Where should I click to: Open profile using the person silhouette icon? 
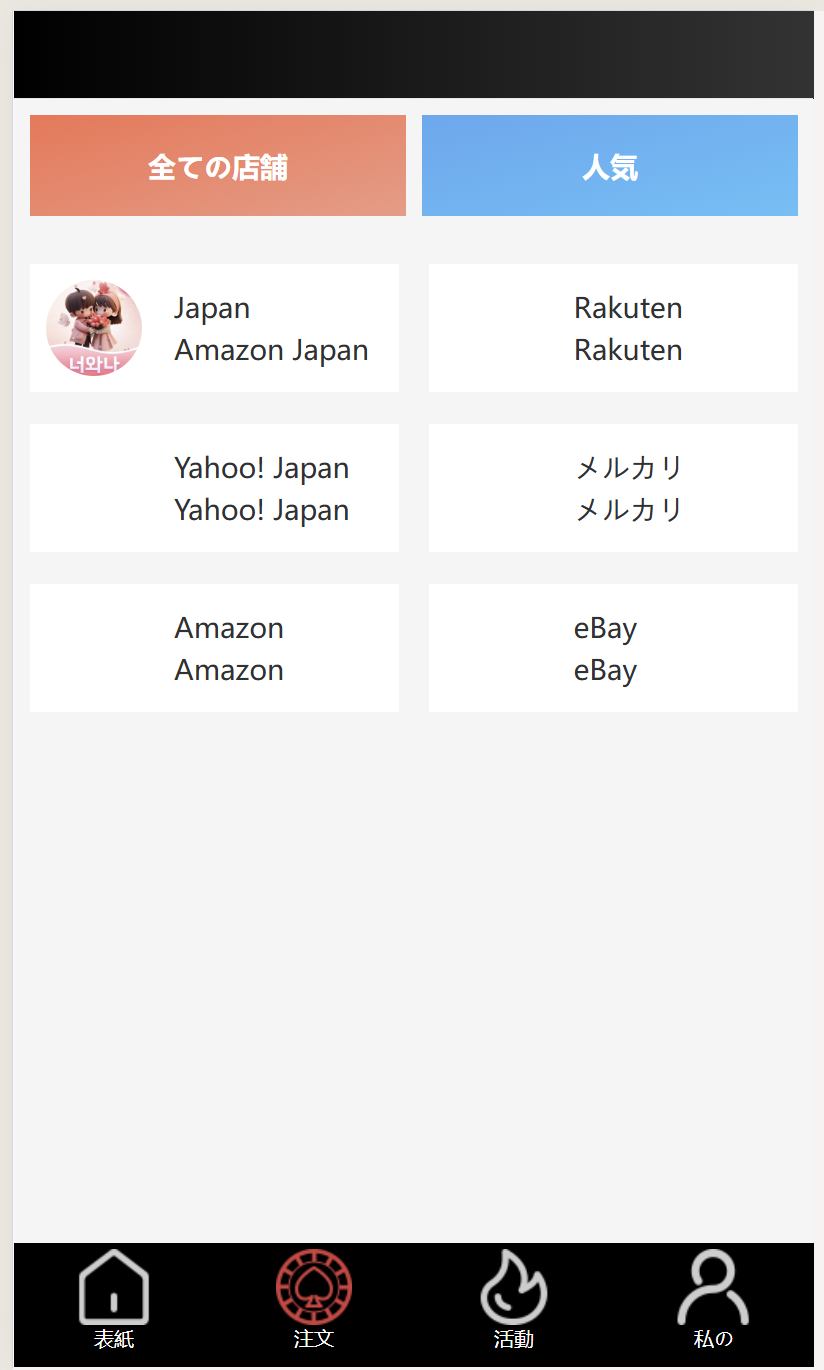point(713,1288)
